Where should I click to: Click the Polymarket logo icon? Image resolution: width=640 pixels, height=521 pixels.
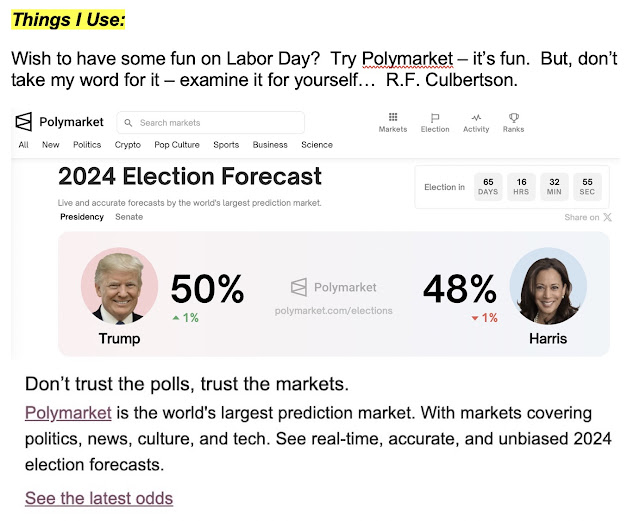pos(23,122)
